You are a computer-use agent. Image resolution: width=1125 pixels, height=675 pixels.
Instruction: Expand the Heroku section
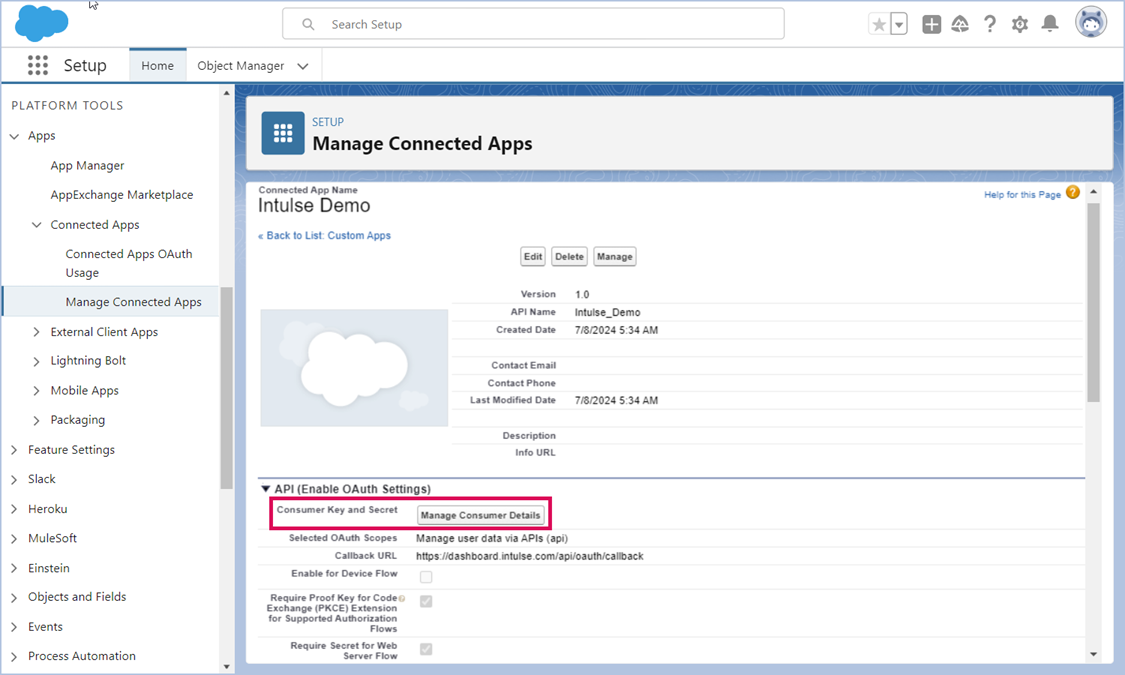[14, 509]
